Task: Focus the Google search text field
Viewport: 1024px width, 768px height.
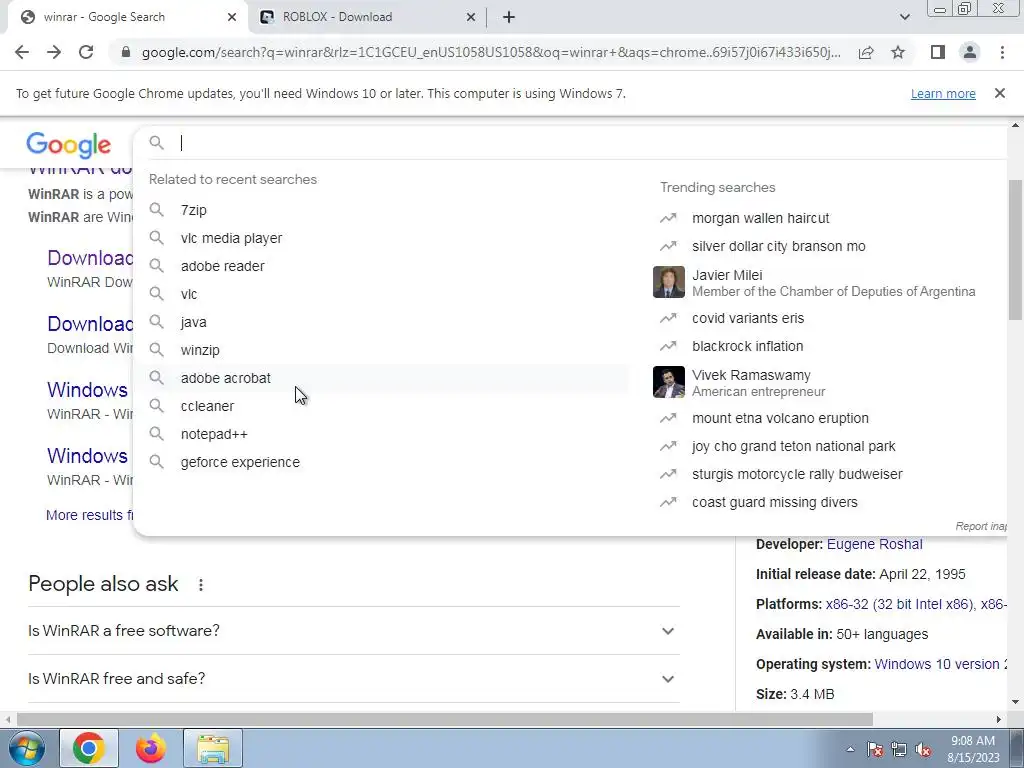Action: click(588, 143)
